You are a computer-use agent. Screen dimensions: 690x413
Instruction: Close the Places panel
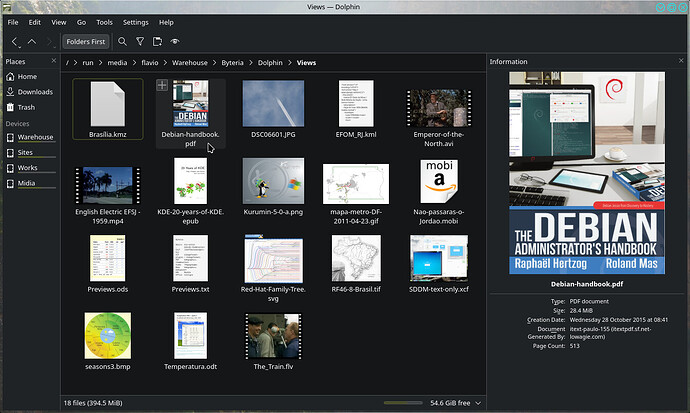[x=54, y=61]
